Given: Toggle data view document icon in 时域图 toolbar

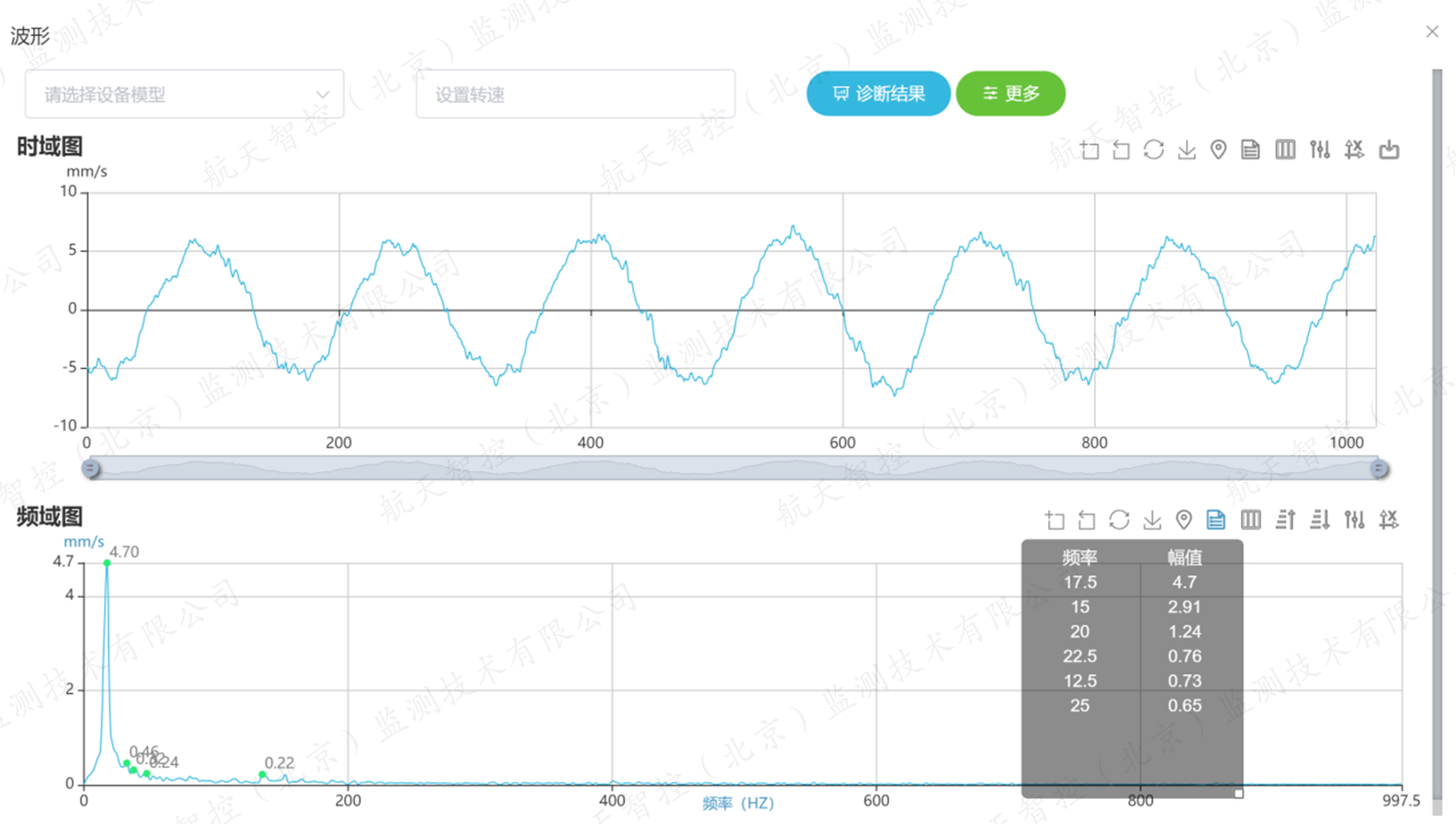Looking at the screenshot, I should point(1251,150).
